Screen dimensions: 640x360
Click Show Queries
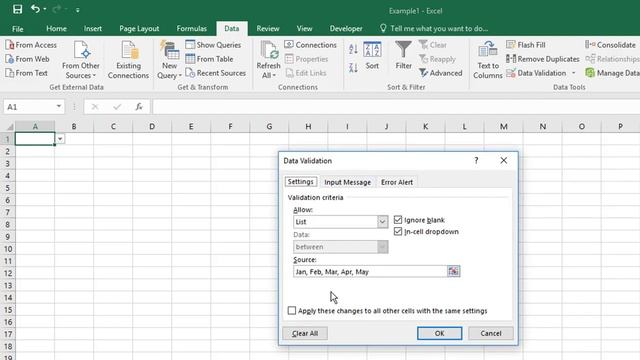213,45
